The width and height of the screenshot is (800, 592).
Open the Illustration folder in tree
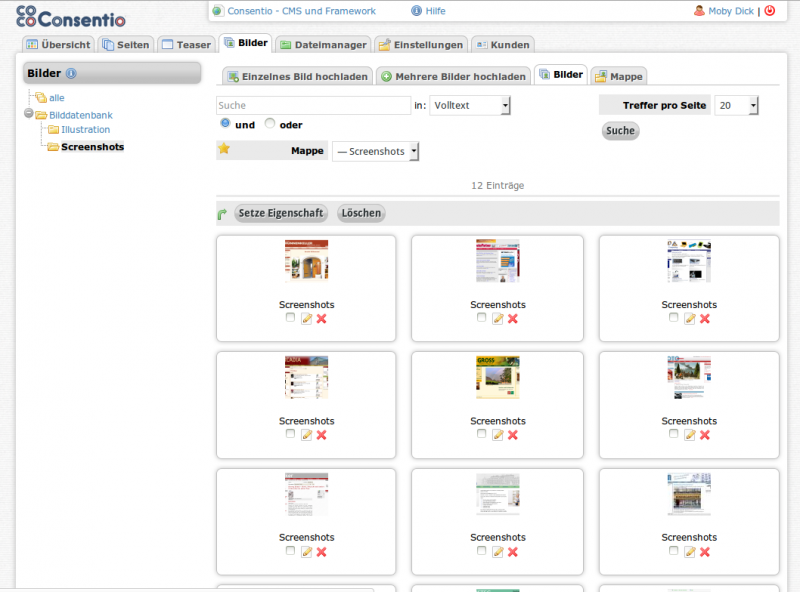click(85, 129)
